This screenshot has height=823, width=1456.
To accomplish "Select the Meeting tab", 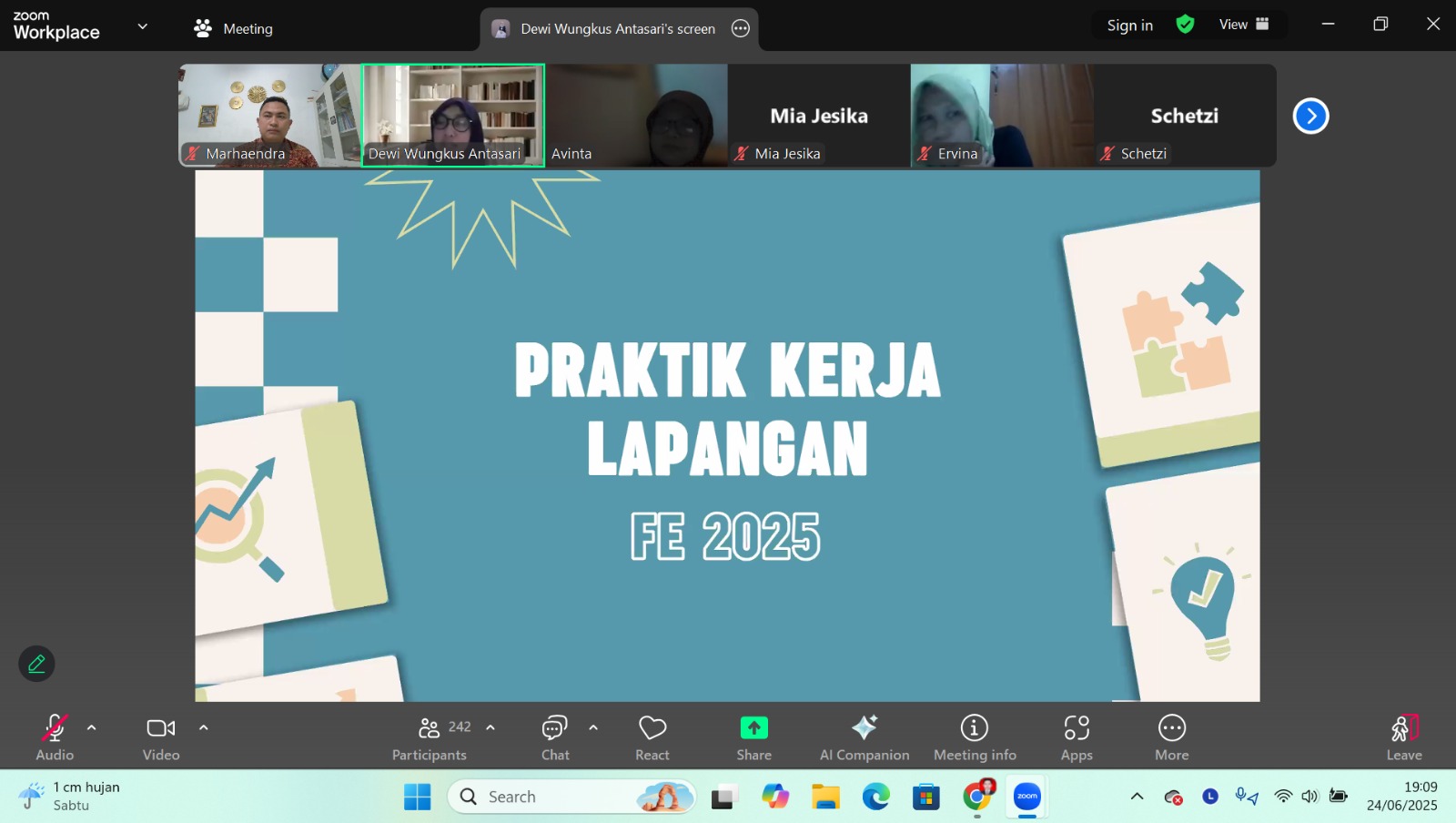I will point(234,28).
